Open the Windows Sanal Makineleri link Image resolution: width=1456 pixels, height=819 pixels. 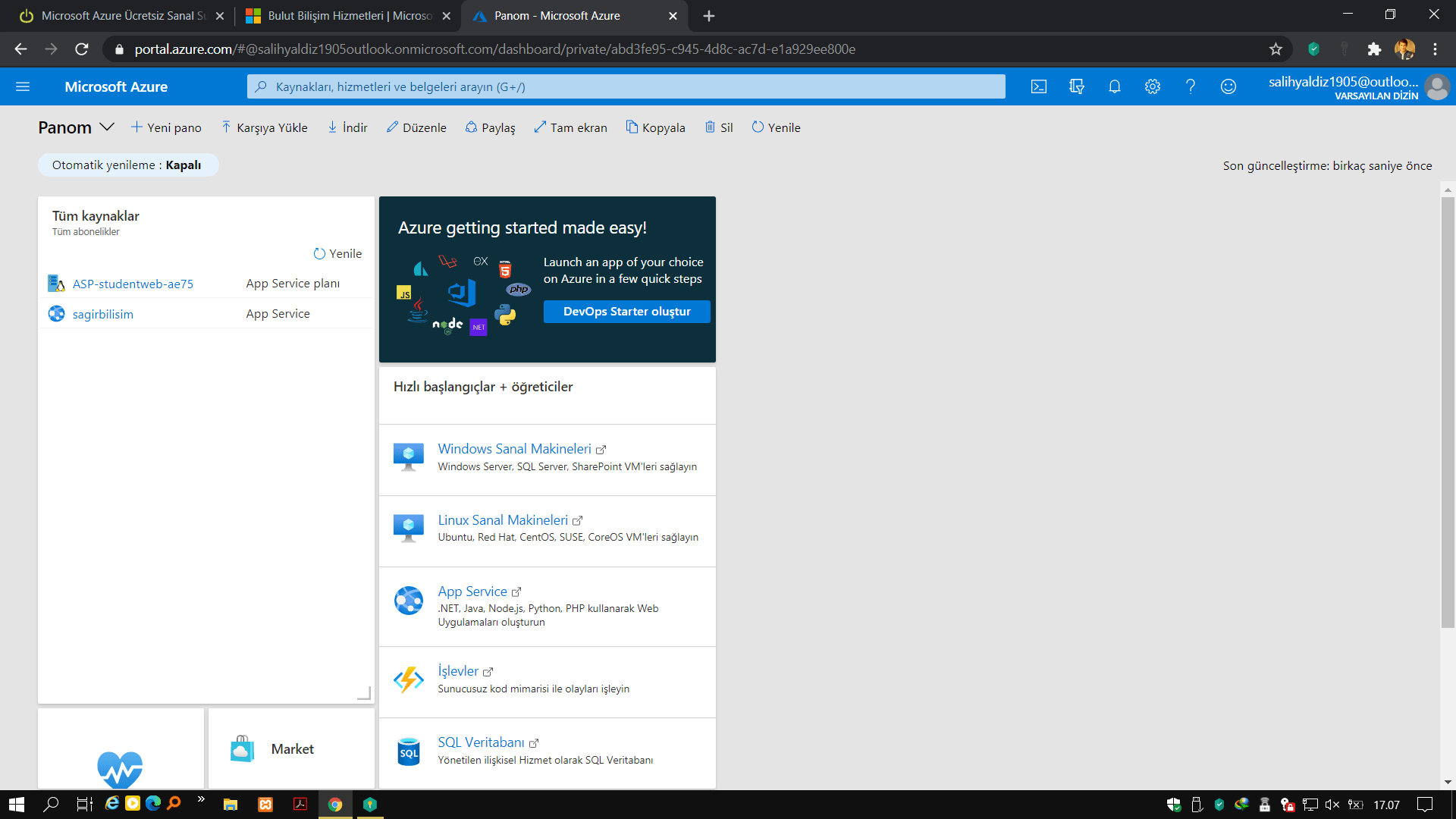click(514, 449)
